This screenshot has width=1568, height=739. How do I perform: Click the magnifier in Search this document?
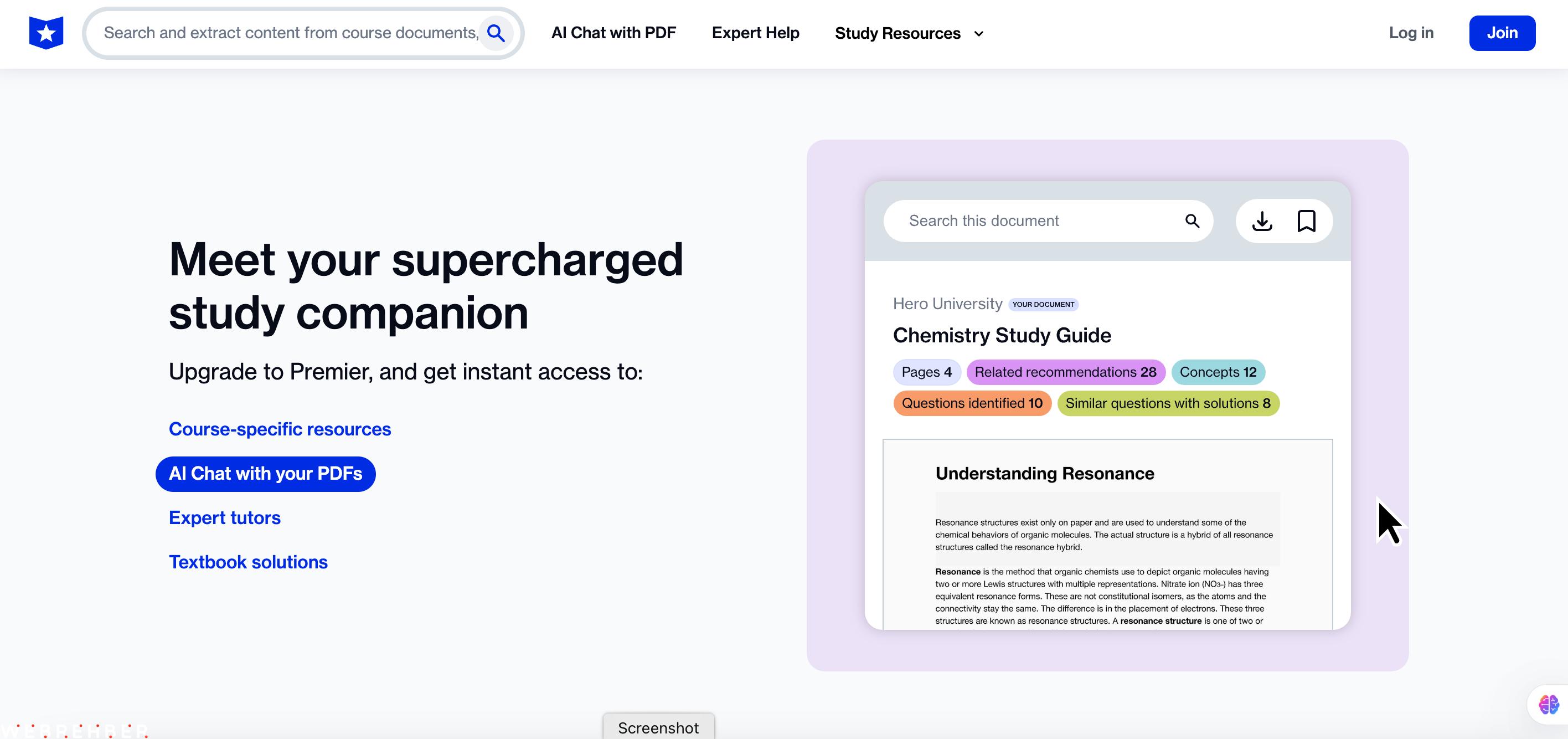(x=1192, y=220)
